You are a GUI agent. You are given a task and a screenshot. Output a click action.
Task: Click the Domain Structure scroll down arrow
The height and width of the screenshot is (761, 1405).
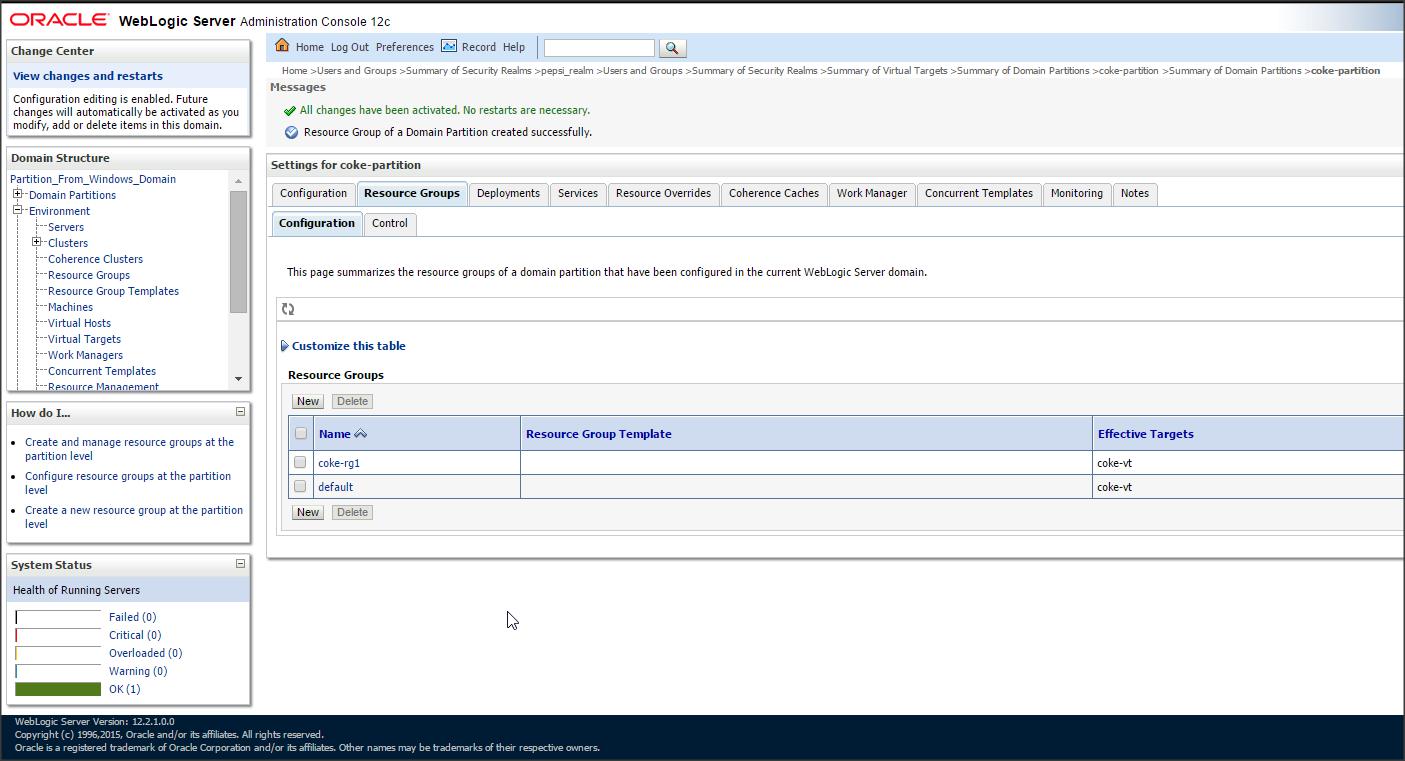pyautogui.click(x=238, y=379)
